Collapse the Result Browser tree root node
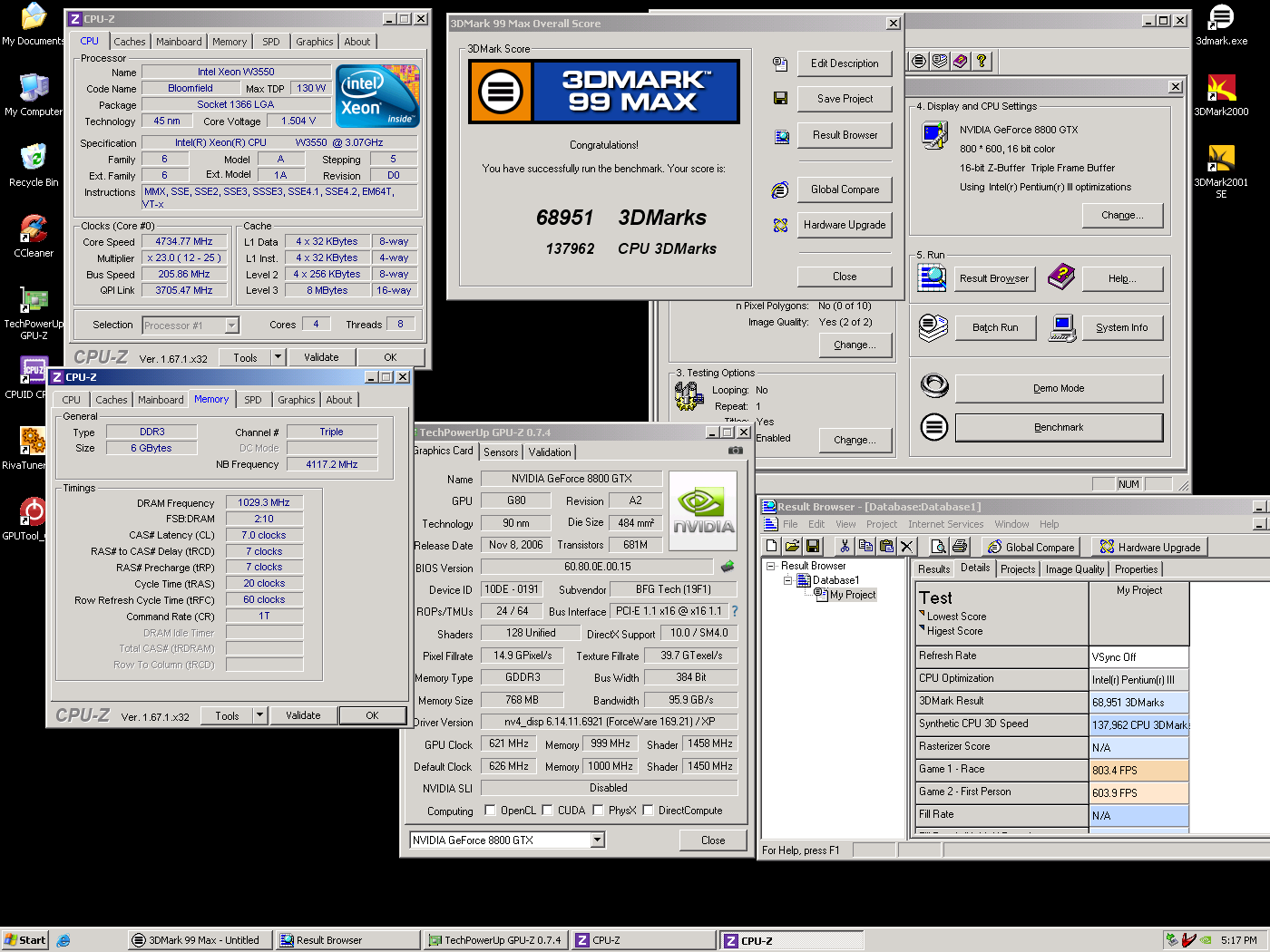The image size is (1270, 952). (771, 566)
